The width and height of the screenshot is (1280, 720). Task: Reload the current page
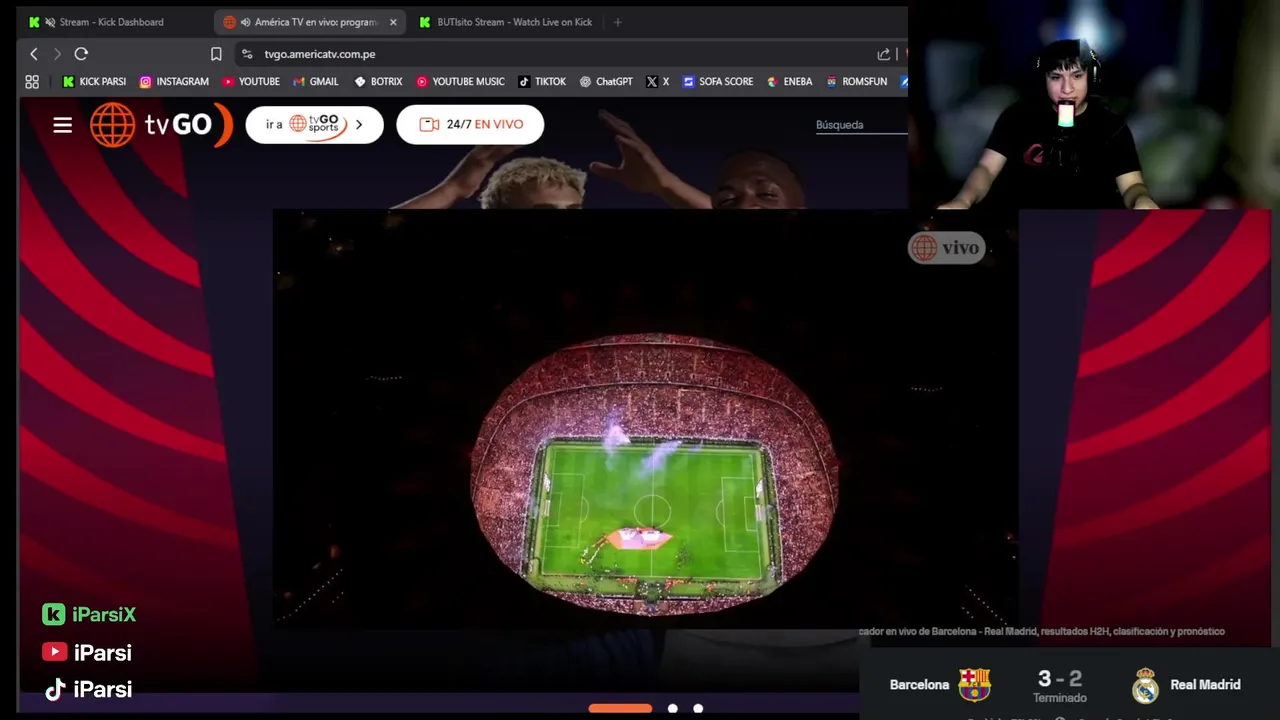(81, 54)
